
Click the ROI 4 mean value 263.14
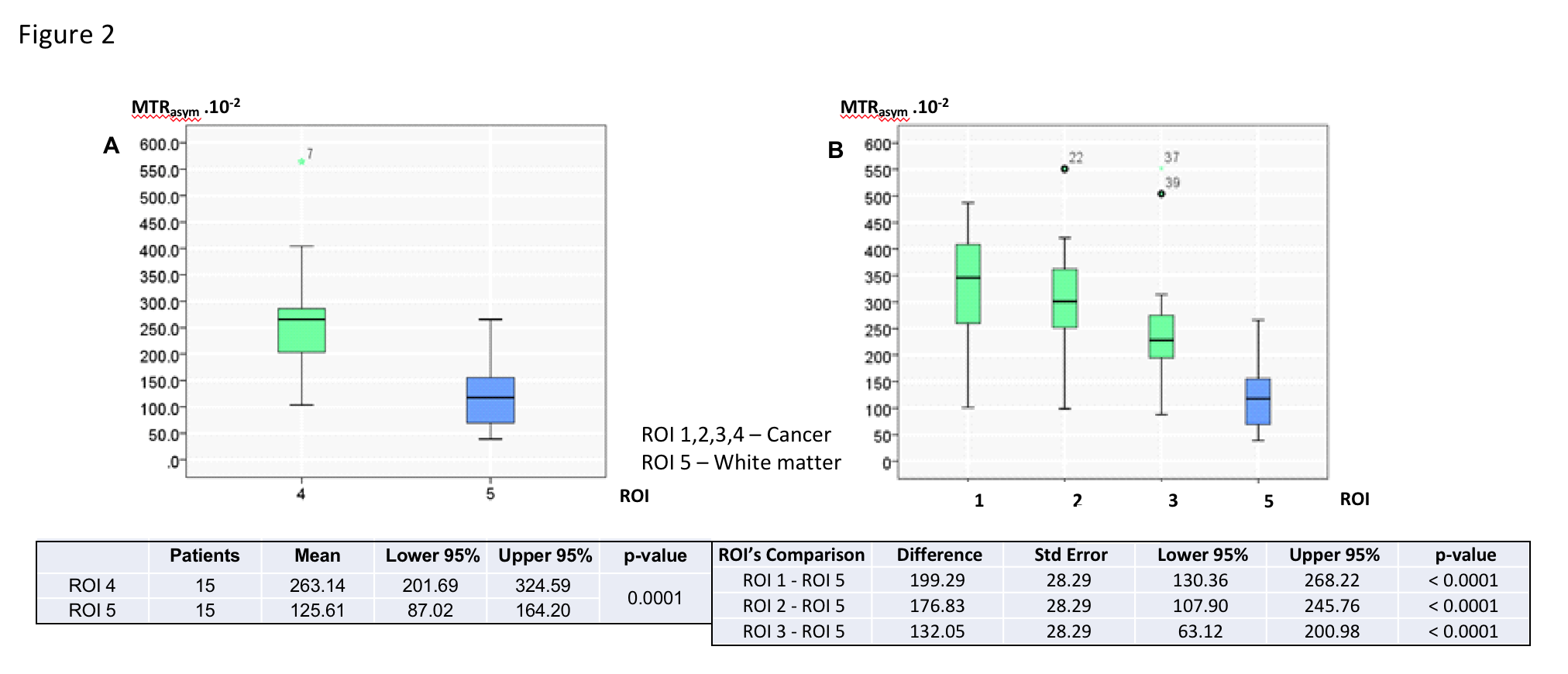coord(318,586)
